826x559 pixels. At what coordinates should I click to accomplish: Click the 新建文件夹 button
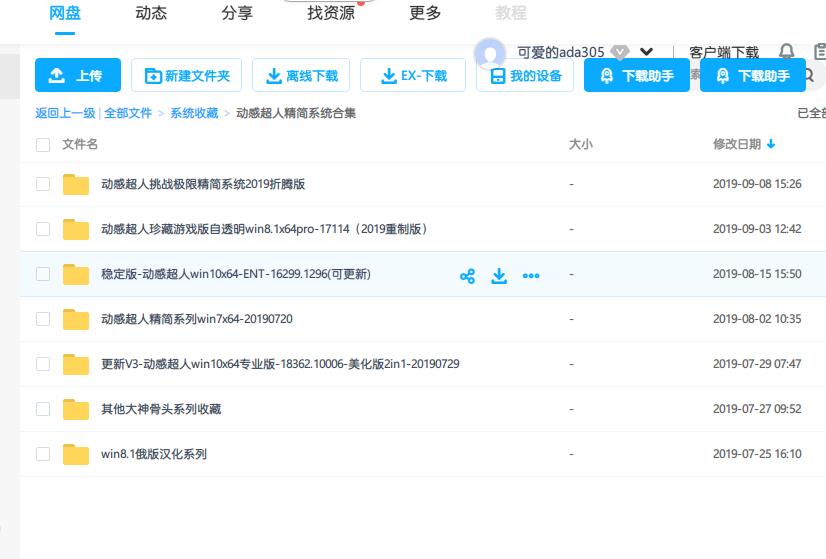(x=186, y=76)
